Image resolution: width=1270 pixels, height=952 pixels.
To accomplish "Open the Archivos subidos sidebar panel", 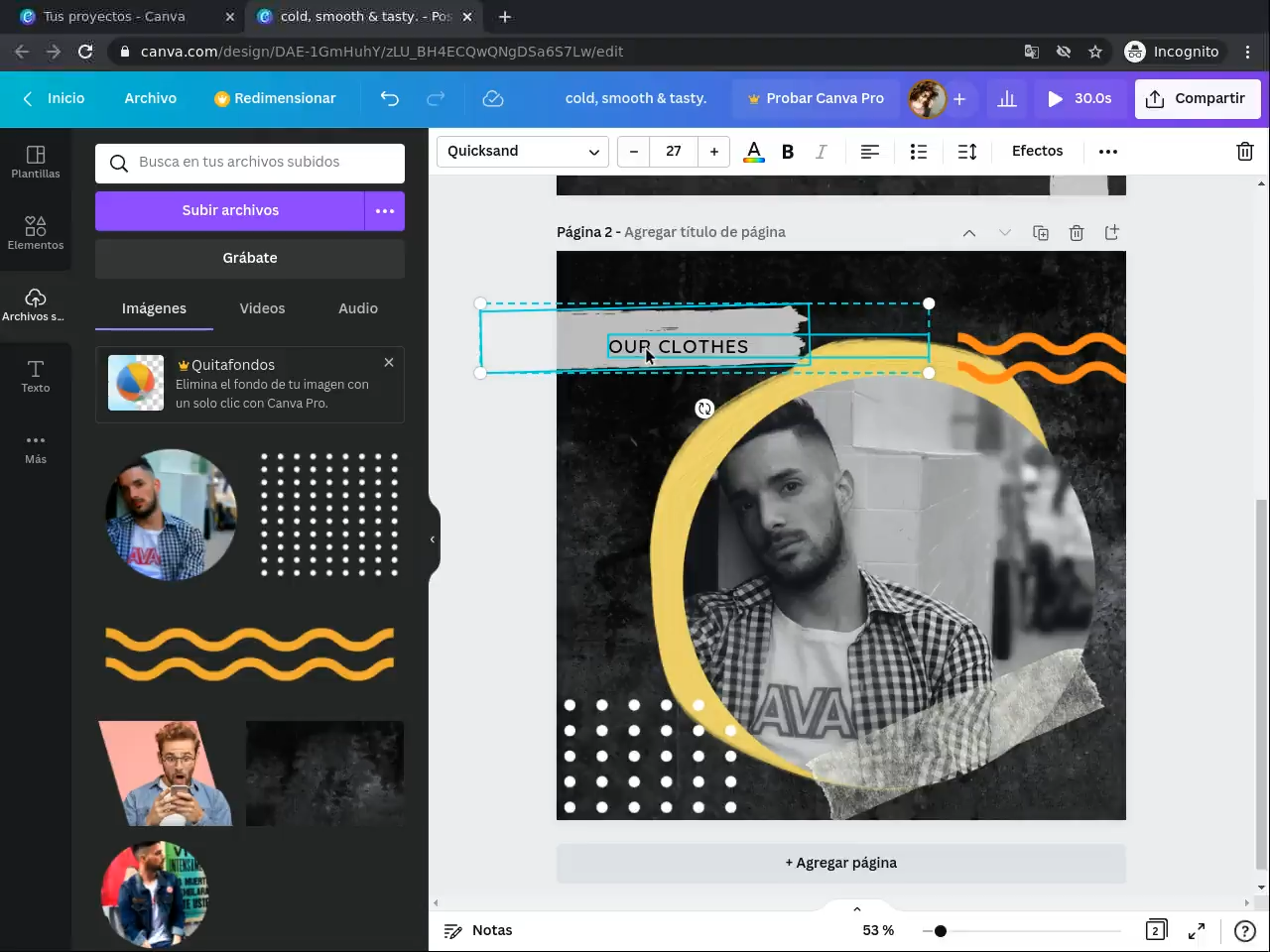I will [36, 304].
